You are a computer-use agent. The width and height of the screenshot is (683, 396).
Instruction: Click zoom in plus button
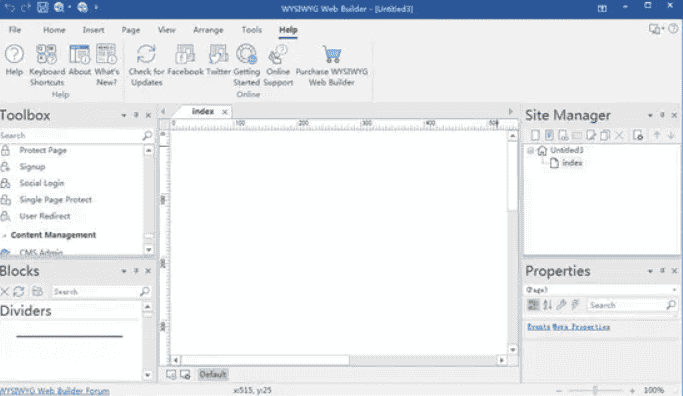(x=632, y=391)
